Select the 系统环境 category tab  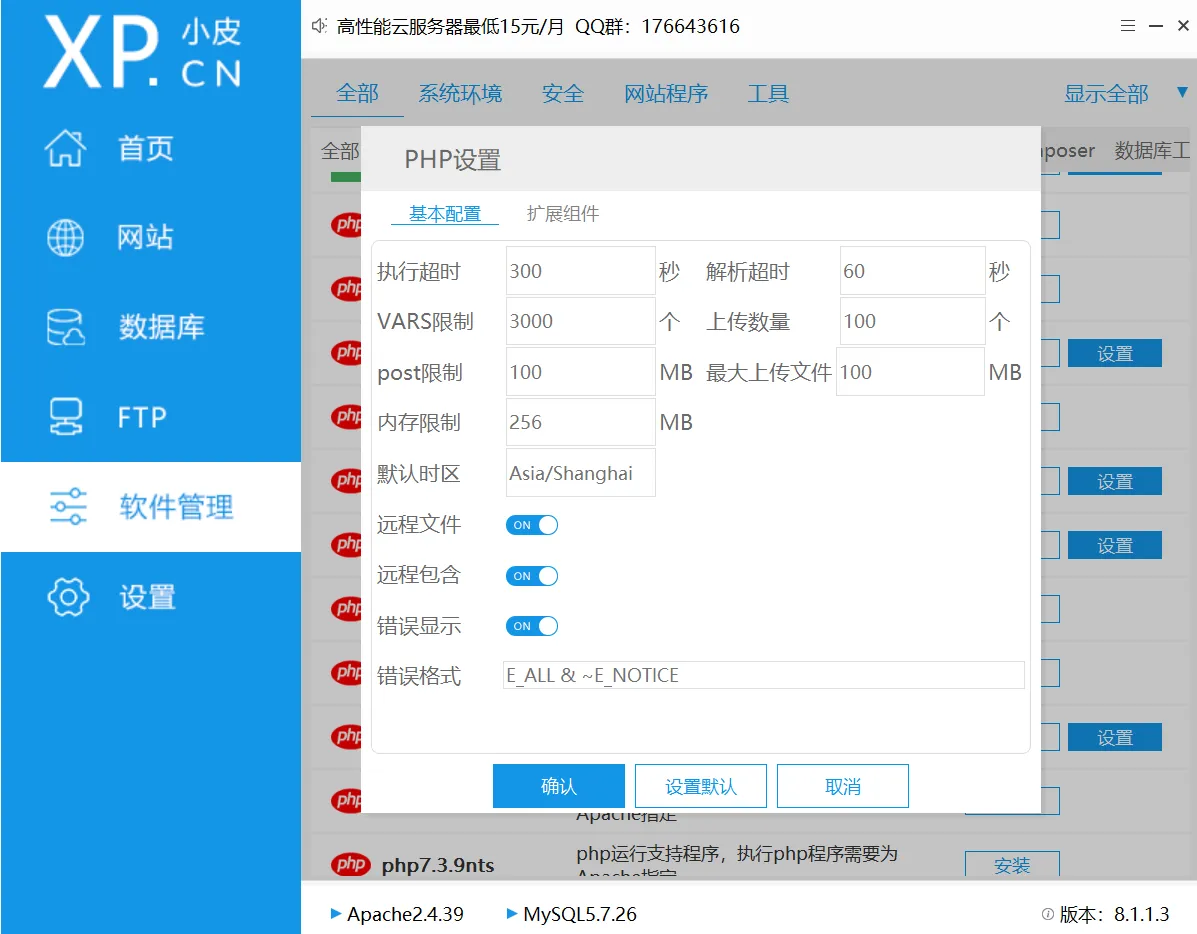coord(460,94)
